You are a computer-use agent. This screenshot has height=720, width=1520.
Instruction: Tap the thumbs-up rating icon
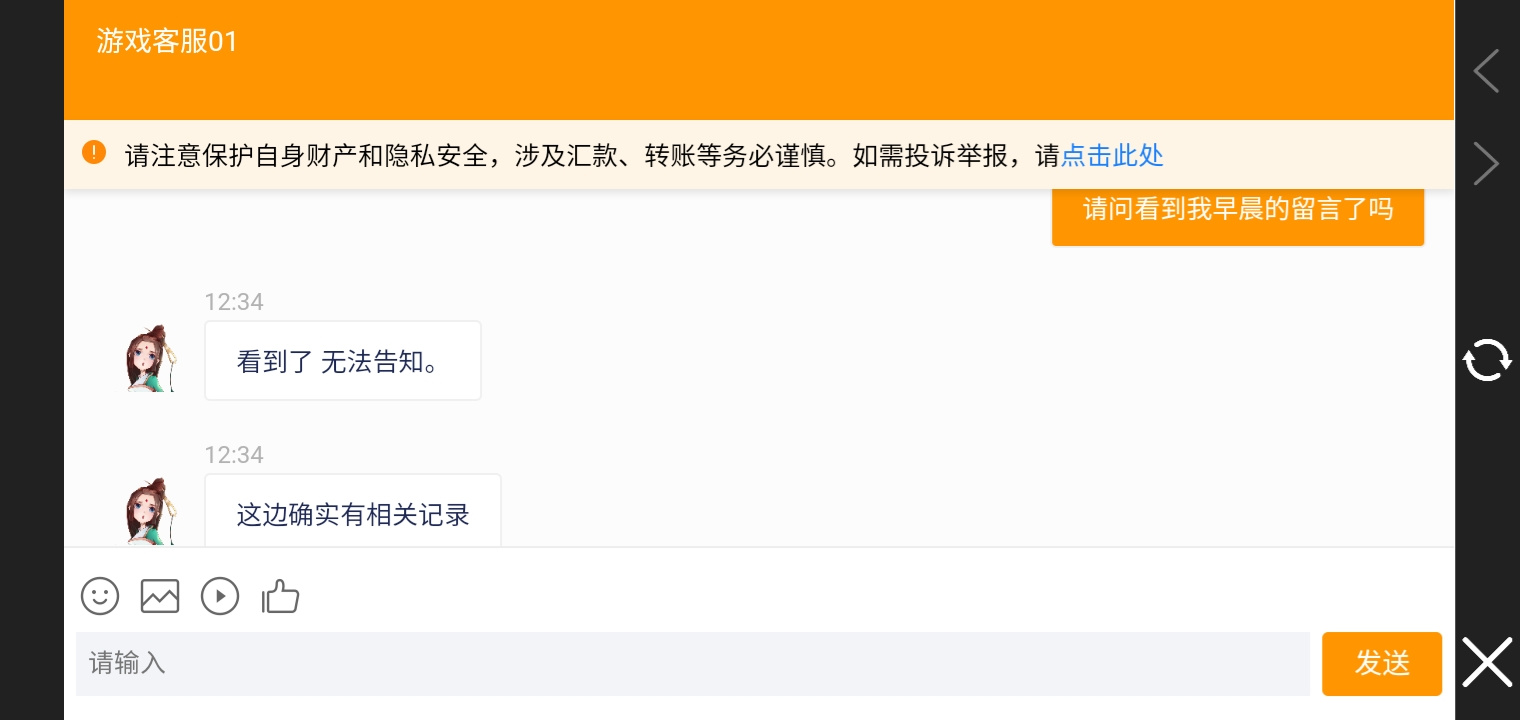click(x=280, y=596)
